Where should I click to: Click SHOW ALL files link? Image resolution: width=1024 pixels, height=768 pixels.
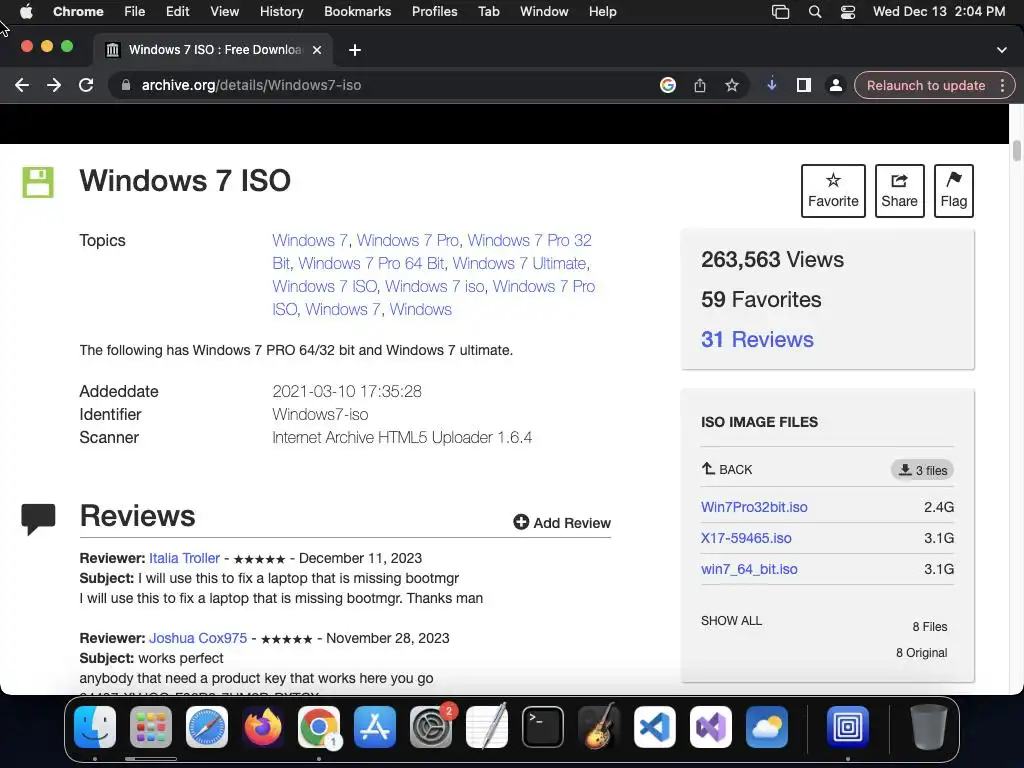731,620
